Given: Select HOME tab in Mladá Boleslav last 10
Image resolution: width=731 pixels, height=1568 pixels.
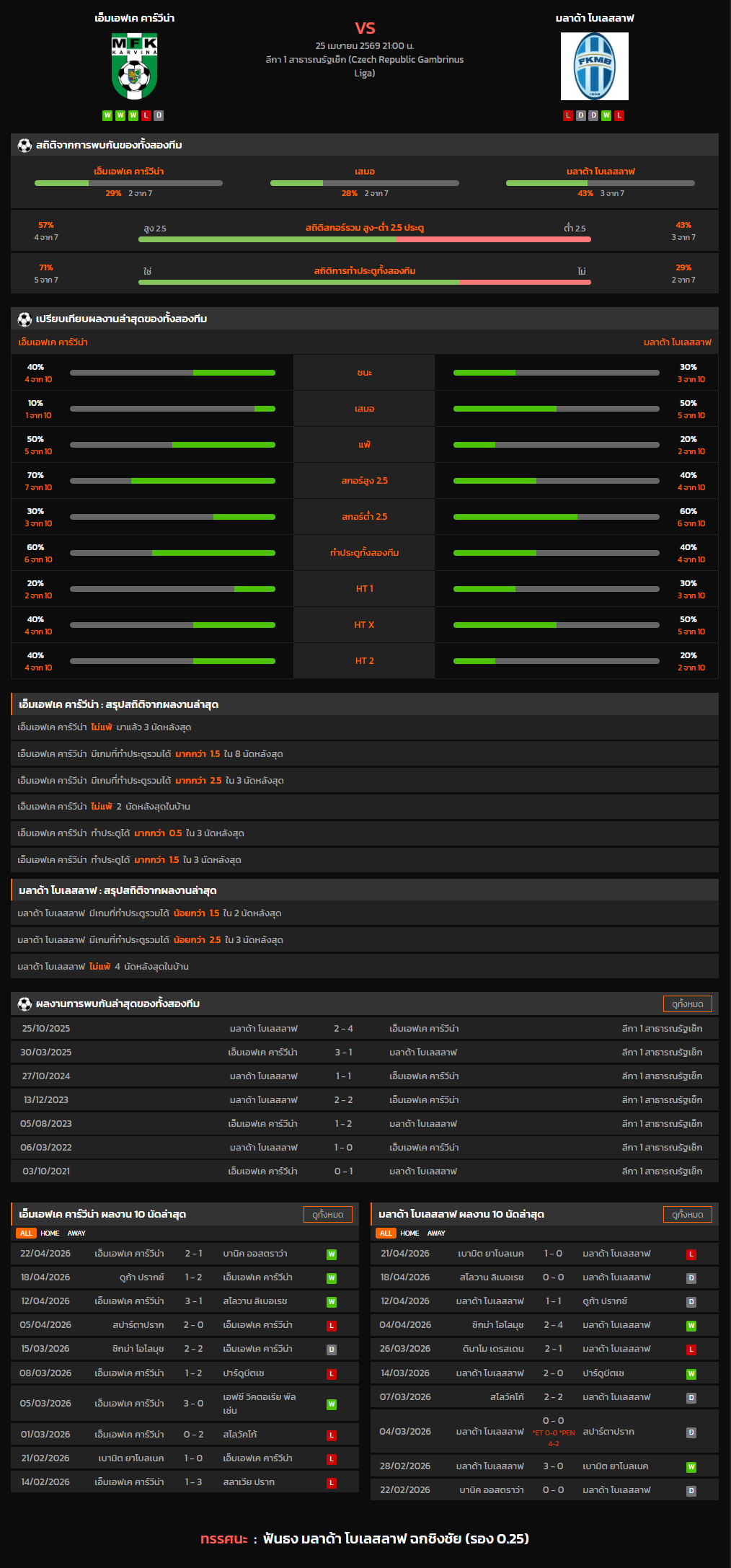Looking at the screenshot, I should tap(409, 1233).
